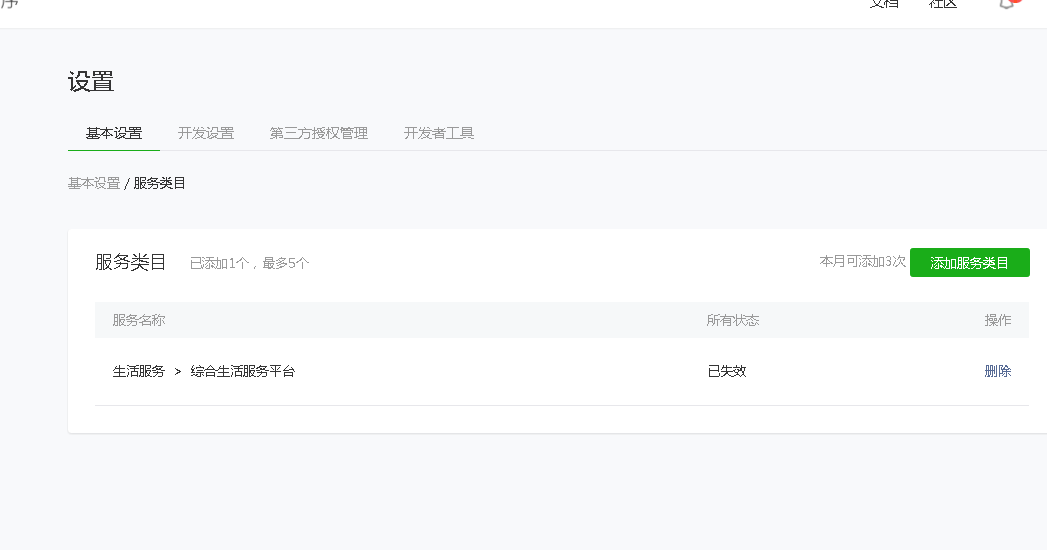Click 基本设置 in the breadcrumb path
Screen dimensions: 1047x550
[94, 183]
